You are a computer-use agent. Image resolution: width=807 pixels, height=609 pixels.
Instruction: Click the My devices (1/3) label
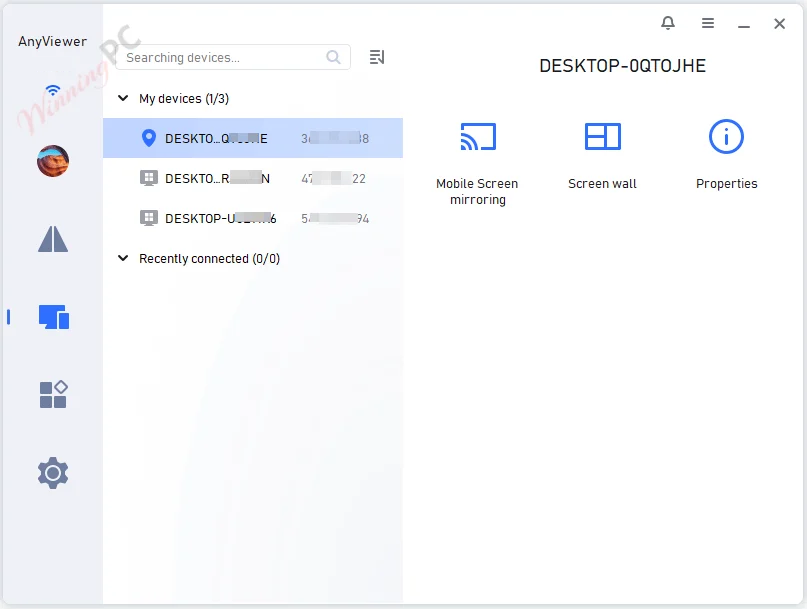(184, 98)
